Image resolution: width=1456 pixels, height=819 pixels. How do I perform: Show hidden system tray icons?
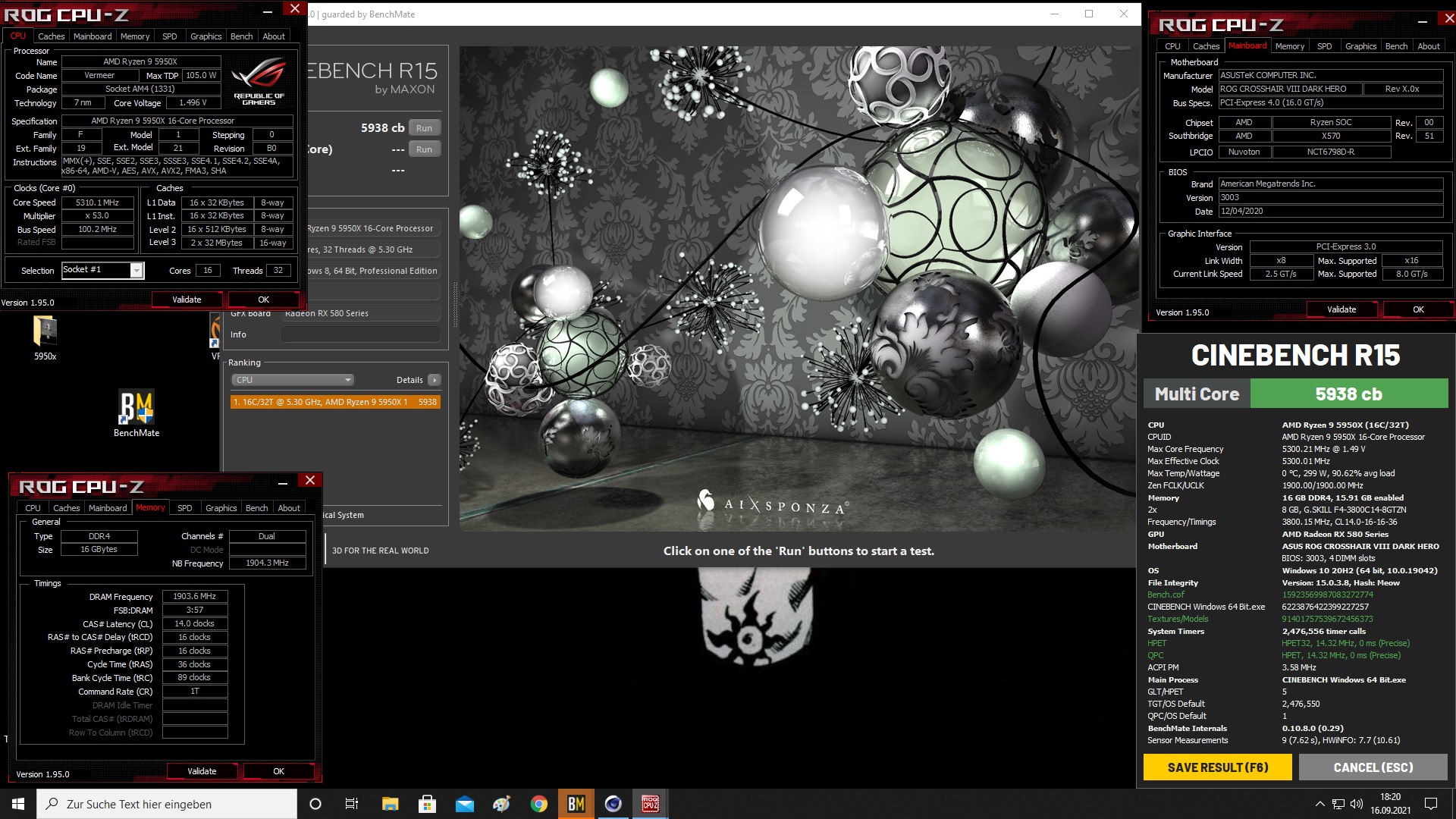(1319, 804)
